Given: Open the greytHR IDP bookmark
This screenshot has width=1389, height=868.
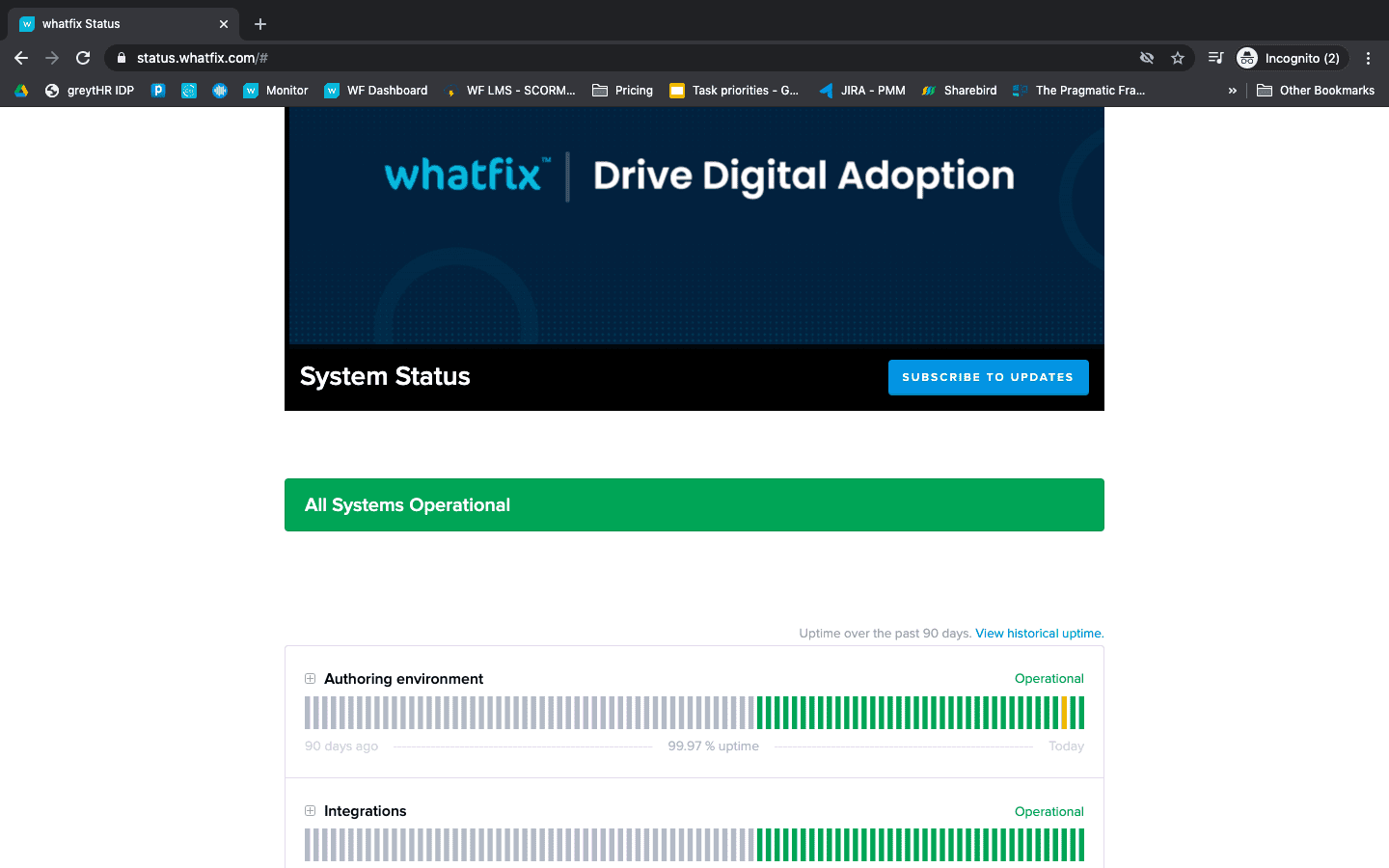Looking at the screenshot, I should pyautogui.click(x=90, y=91).
